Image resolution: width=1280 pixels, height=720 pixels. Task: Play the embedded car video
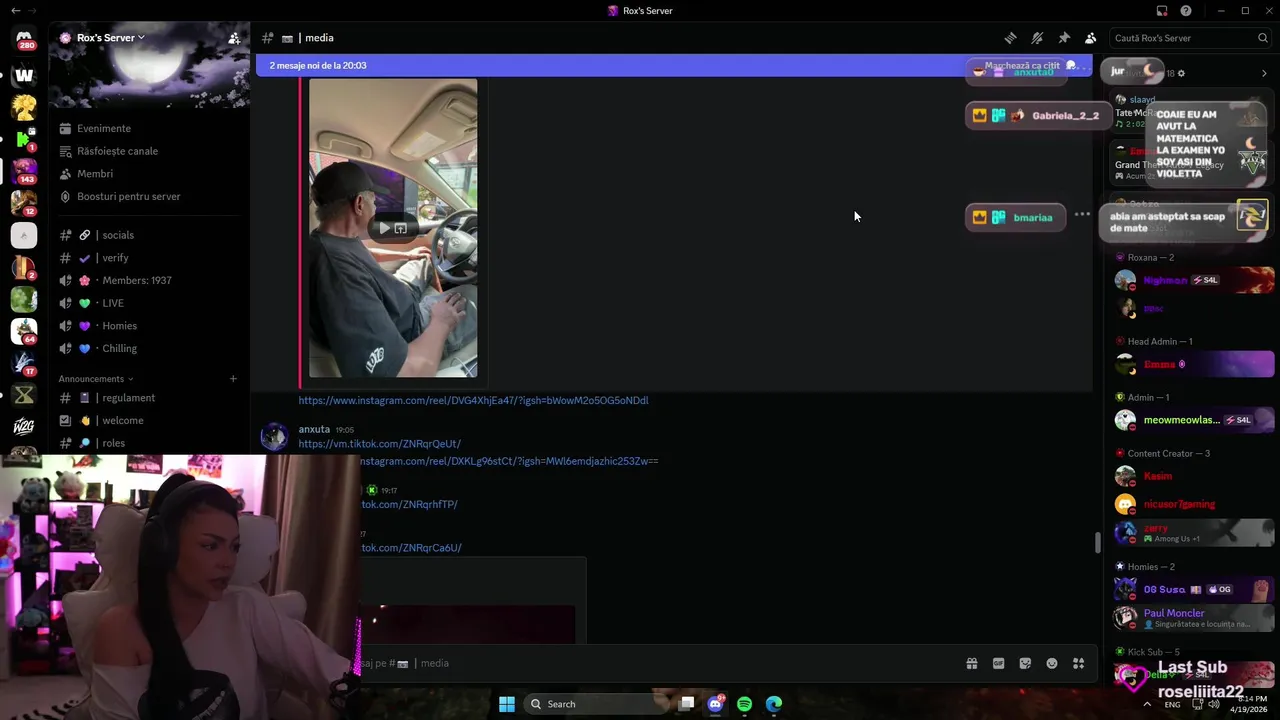384,228
